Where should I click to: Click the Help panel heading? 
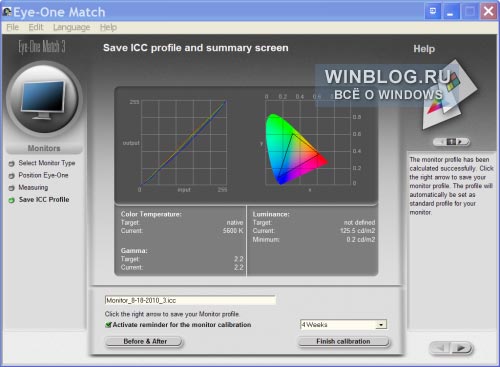tap(424, 49)
